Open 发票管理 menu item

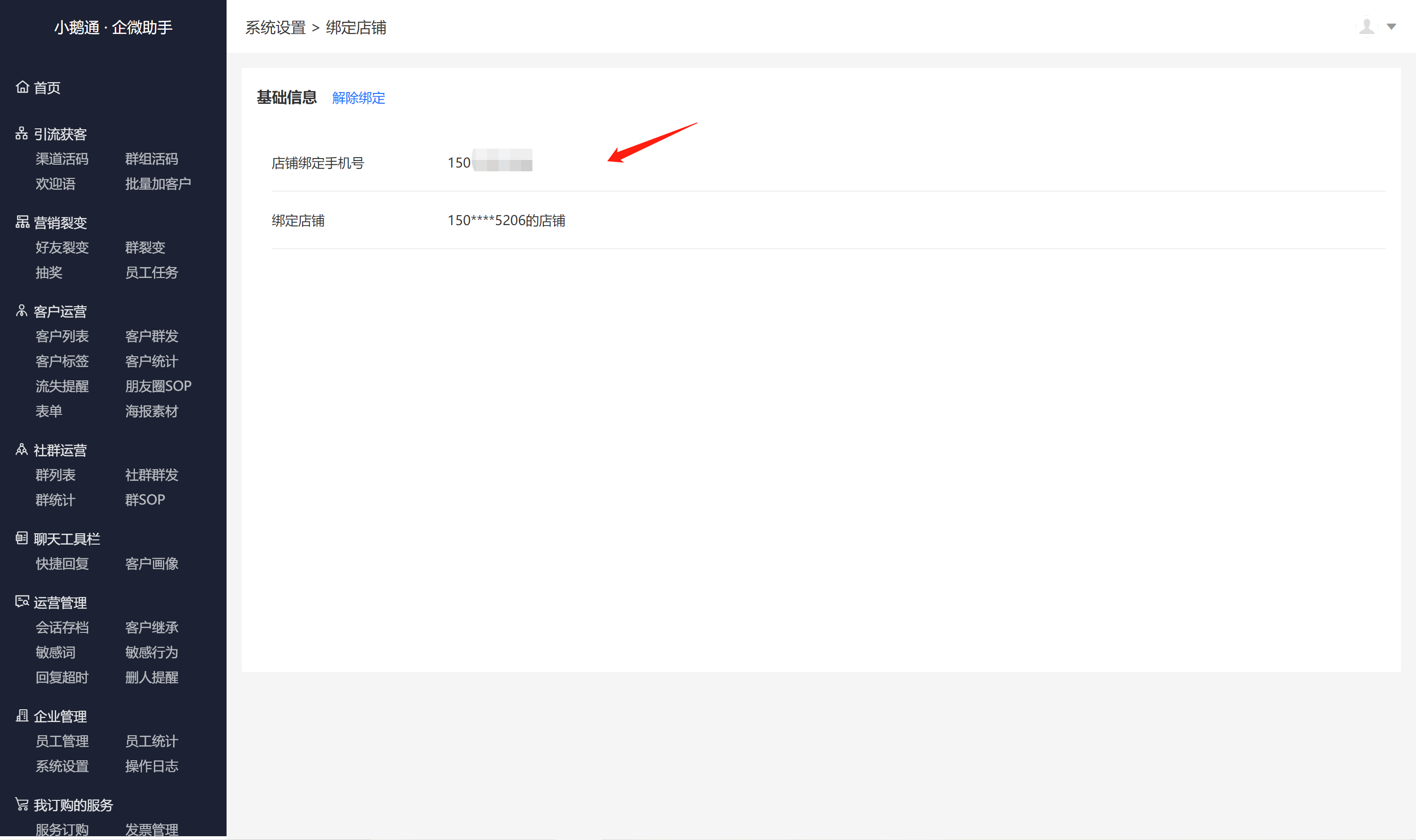click(x=152, y=830)
